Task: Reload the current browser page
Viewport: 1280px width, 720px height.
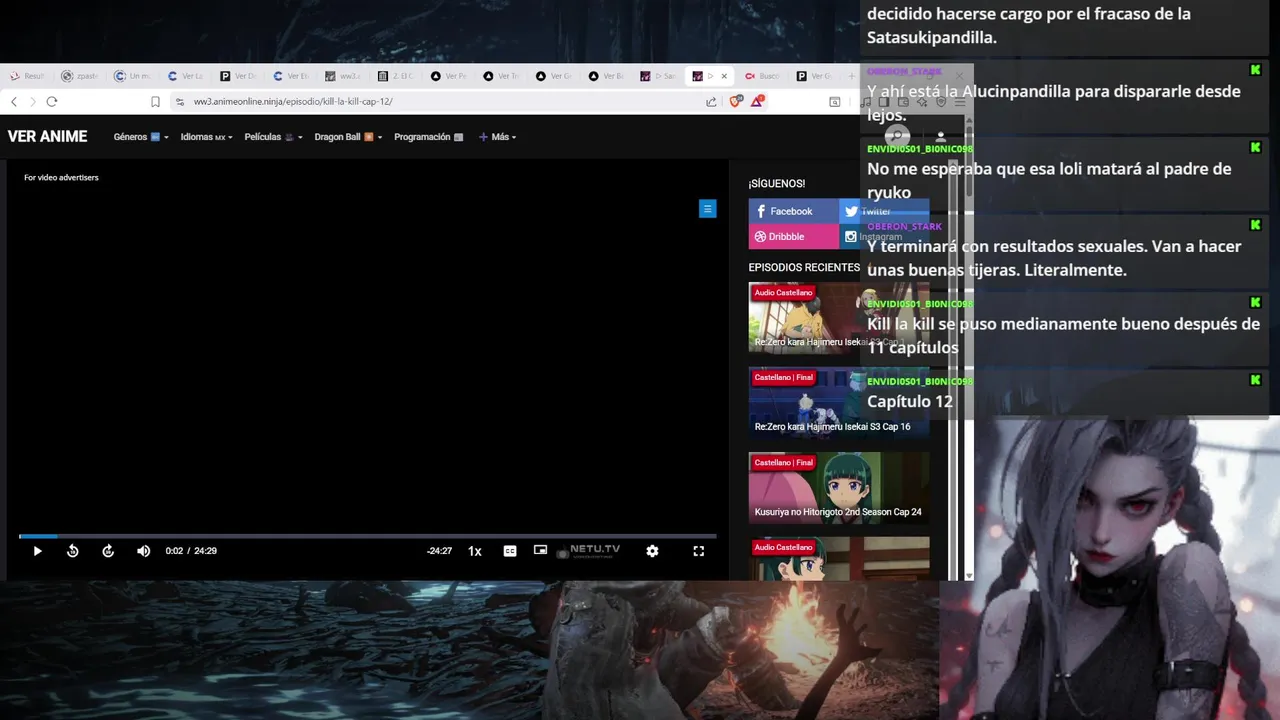Action: [52, 101]
